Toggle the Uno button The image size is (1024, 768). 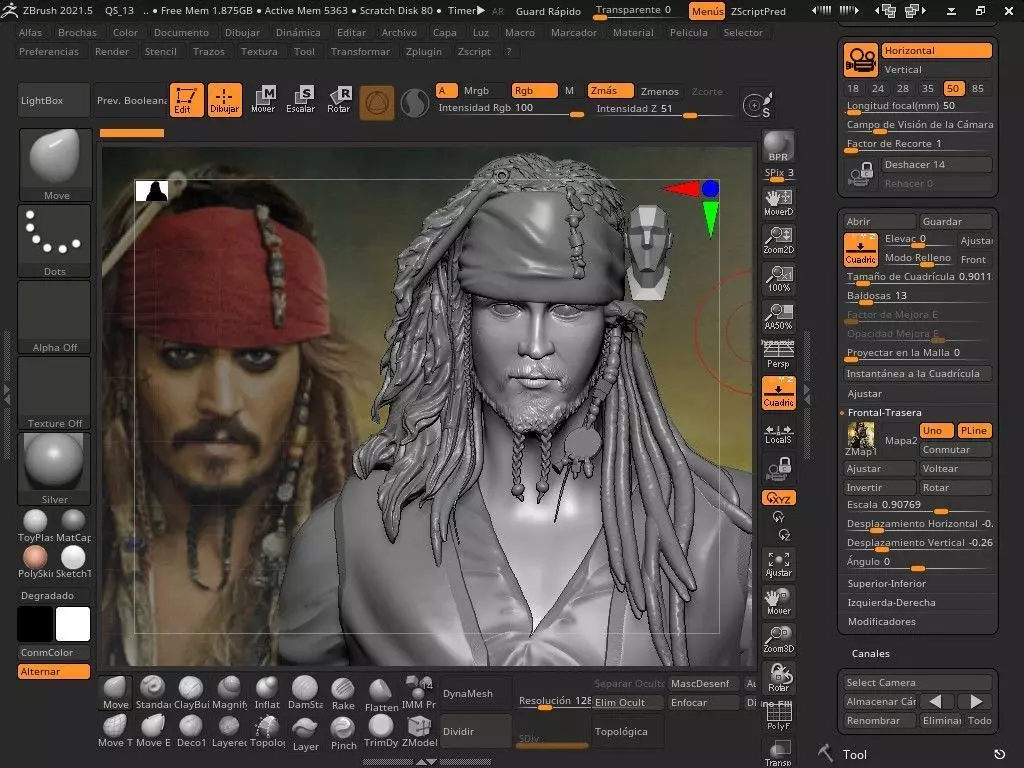(x=936, y=430)
